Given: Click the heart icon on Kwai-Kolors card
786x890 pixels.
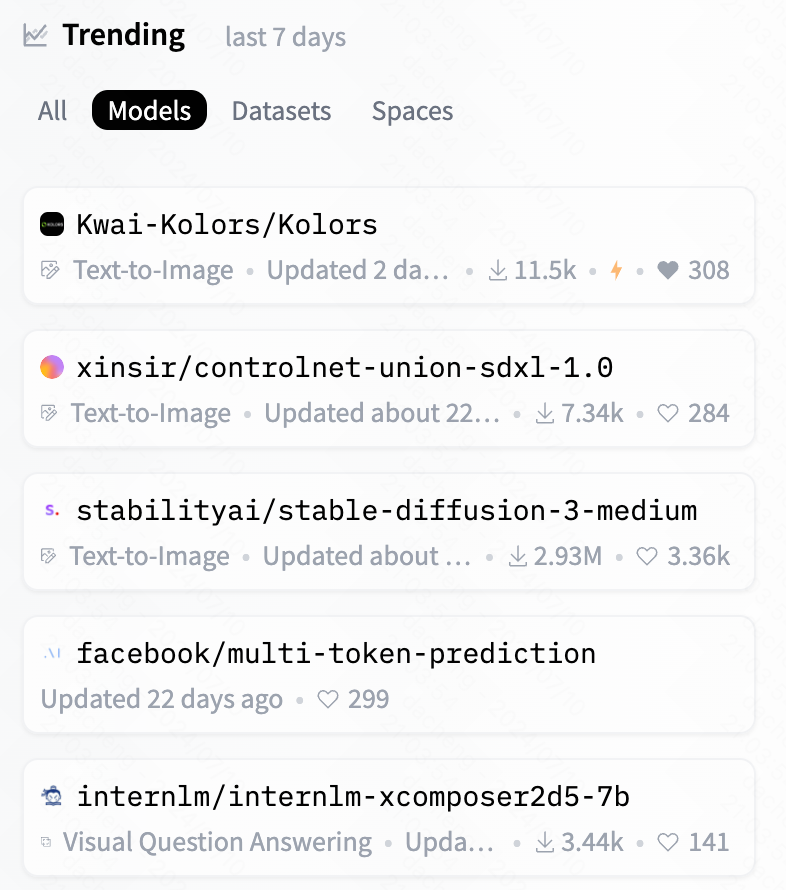Looking at the screenshot, I should (667, 270).
